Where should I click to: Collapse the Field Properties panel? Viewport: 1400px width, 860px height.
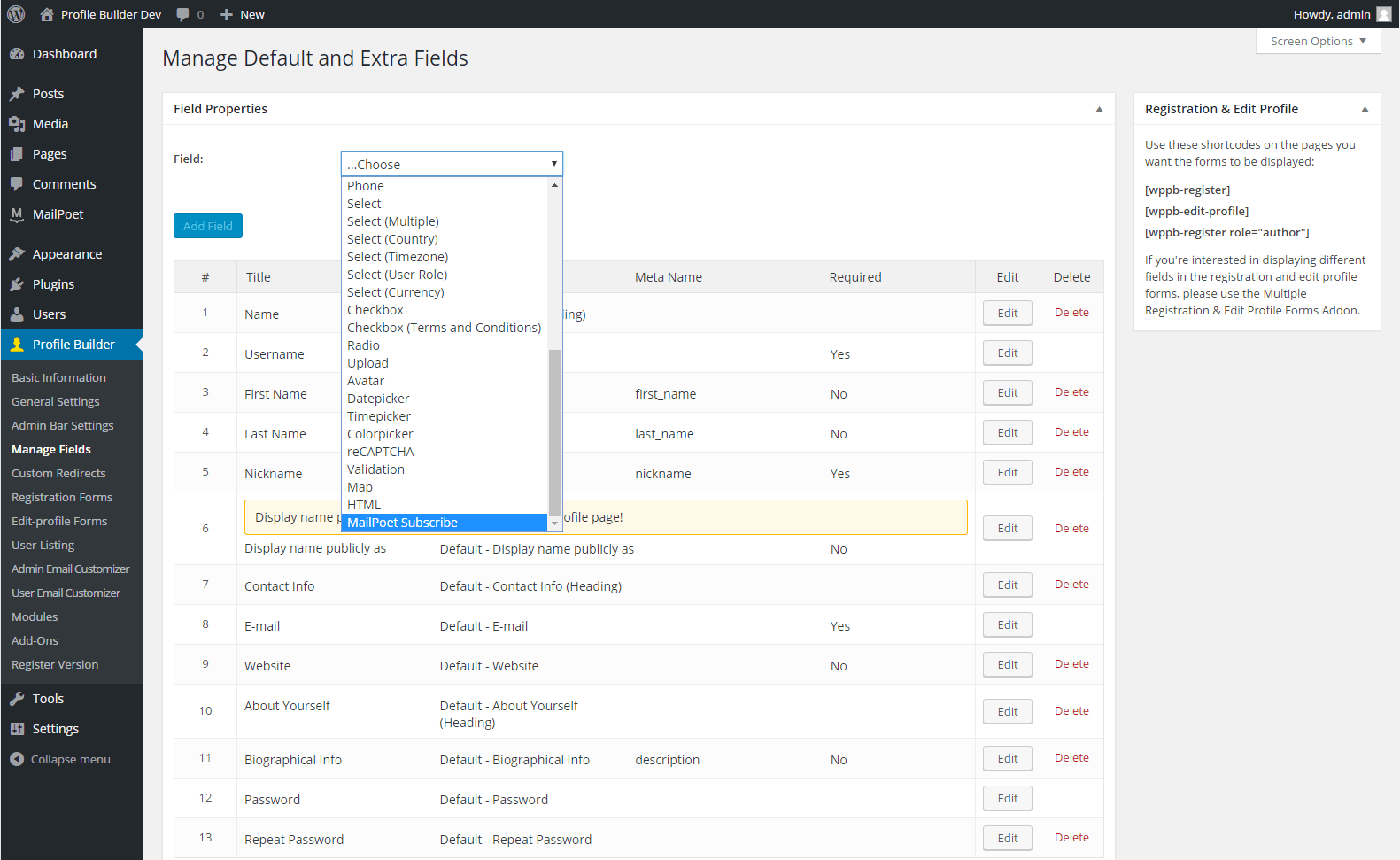(1099, 109)
